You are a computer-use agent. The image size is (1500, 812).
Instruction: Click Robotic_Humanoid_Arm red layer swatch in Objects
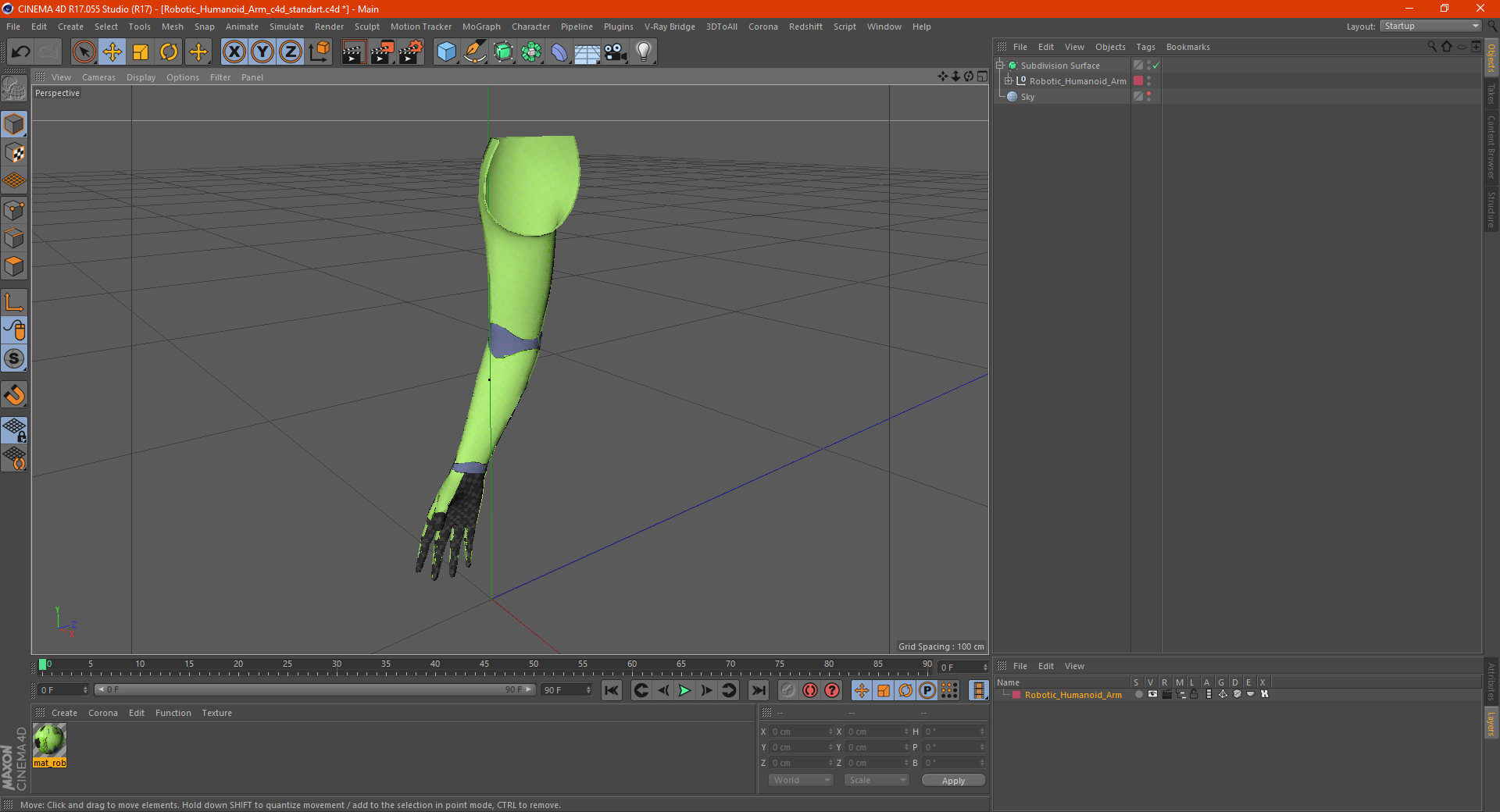(1138, 80)
